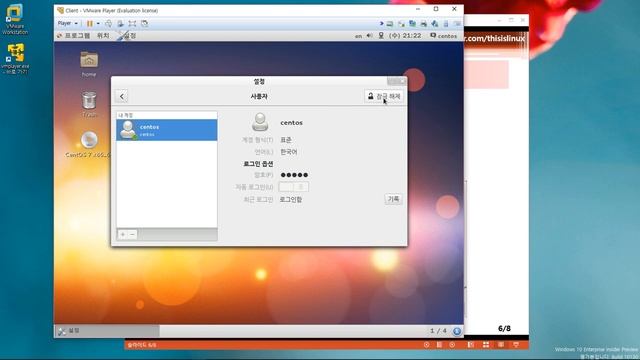The image size is (640, 360).
Task: Click the 설정 app menu in top panel
Action: 127,36
